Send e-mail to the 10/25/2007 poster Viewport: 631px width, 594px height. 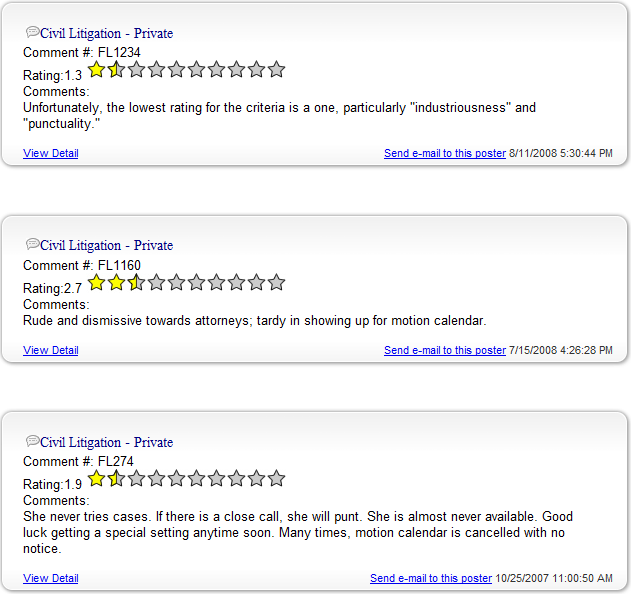tap(431, 578)
